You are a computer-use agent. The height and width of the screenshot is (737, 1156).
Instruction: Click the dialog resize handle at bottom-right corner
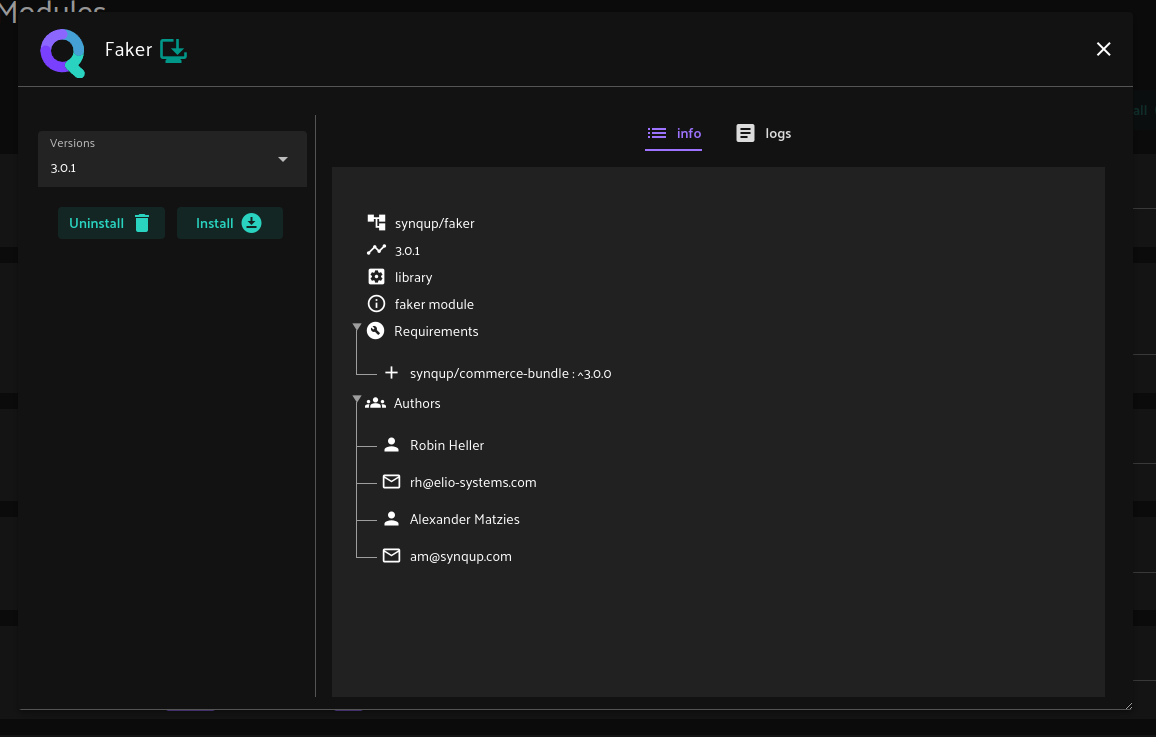coord(1128,706)
